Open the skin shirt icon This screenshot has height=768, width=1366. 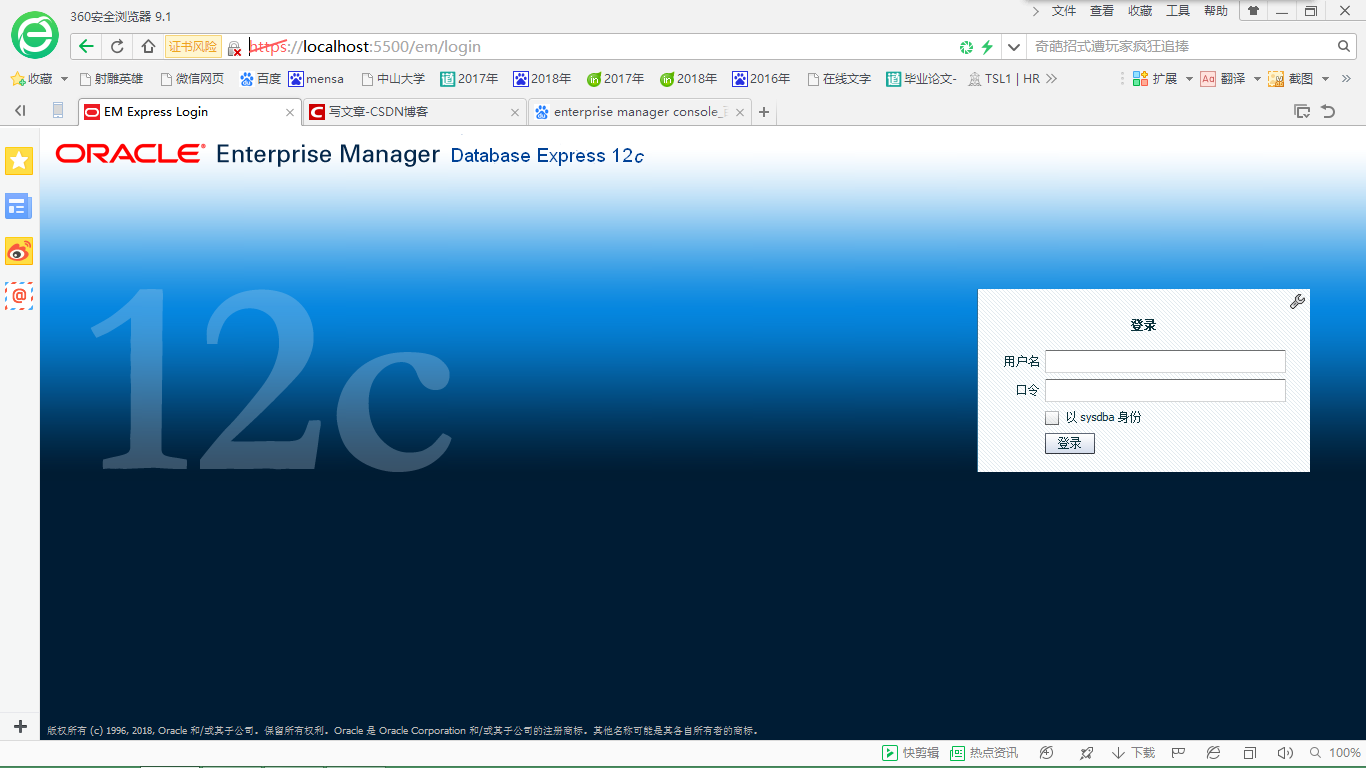click(1253, 11)
